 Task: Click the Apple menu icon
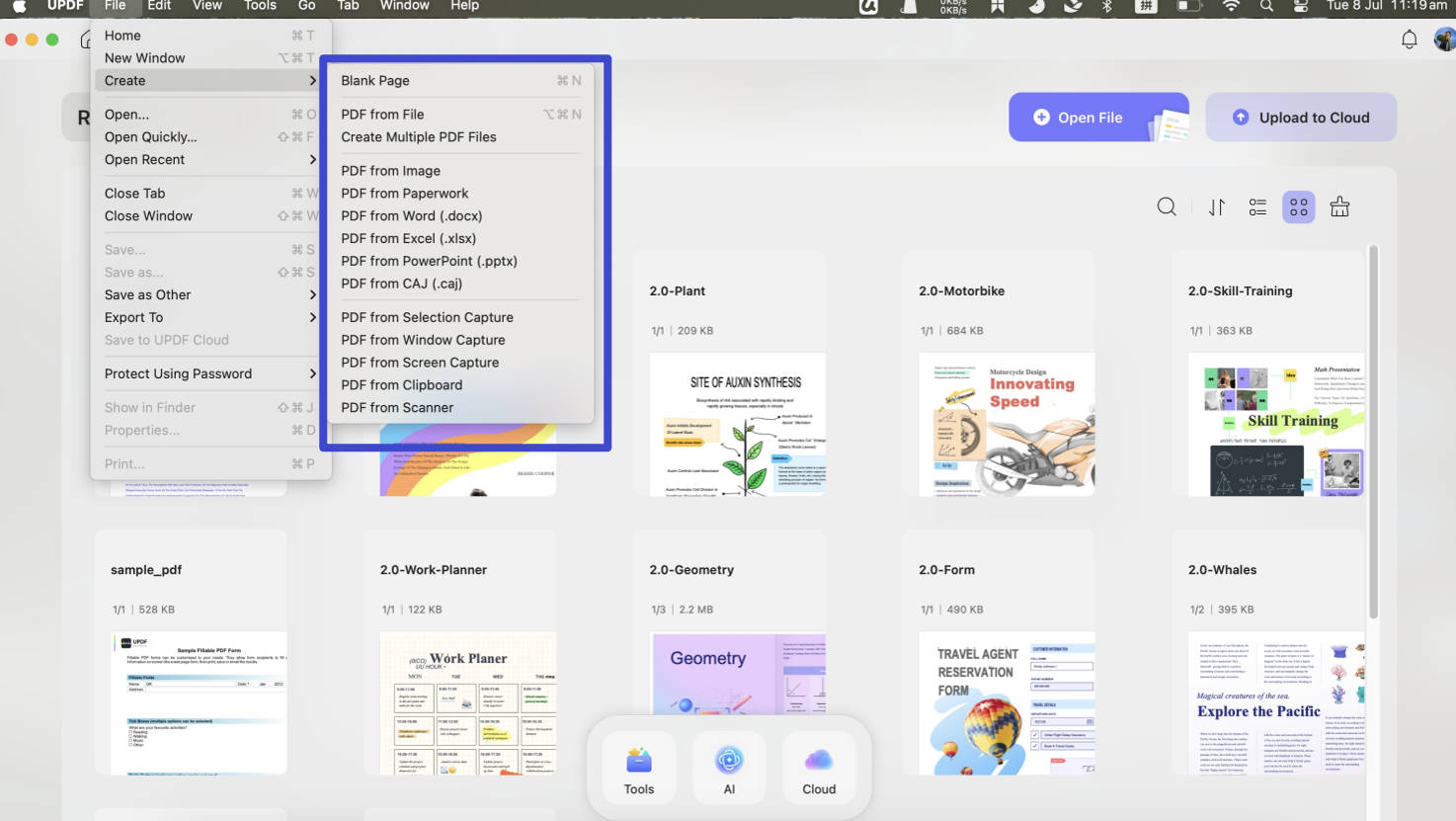coord(19,6)
